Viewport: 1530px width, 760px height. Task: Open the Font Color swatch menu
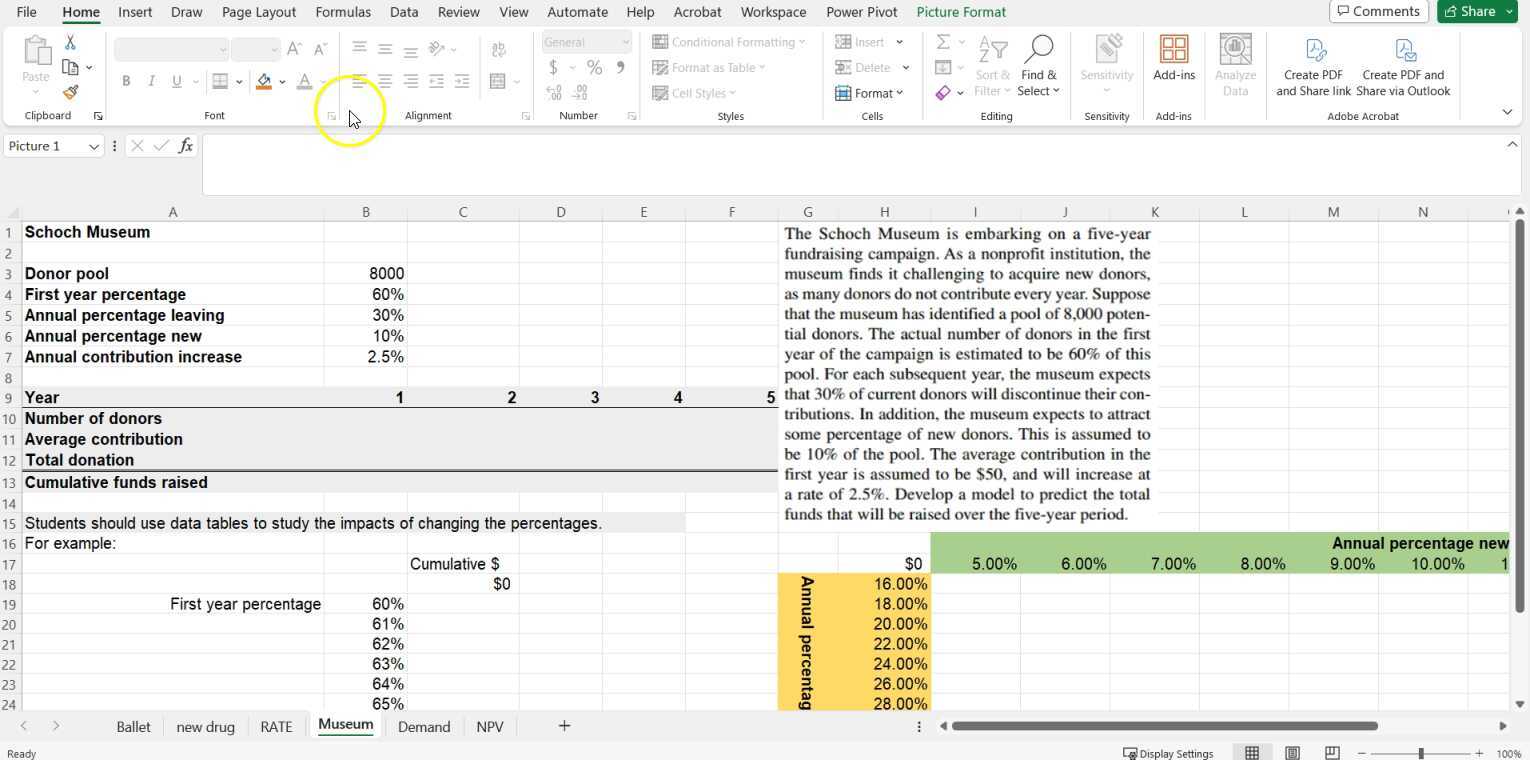point(321,82)
